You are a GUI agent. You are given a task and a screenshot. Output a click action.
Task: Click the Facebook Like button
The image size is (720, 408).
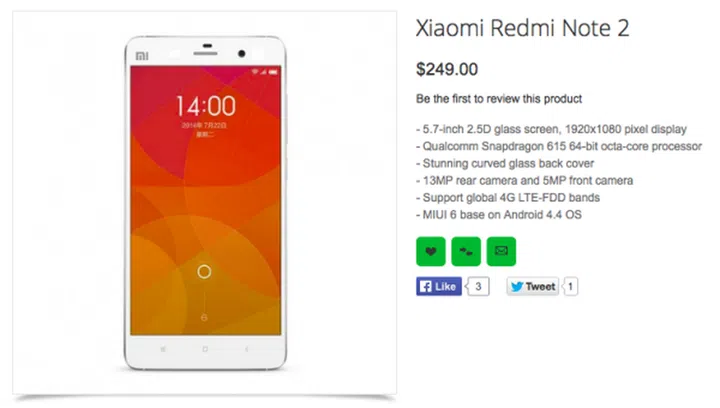439,286
